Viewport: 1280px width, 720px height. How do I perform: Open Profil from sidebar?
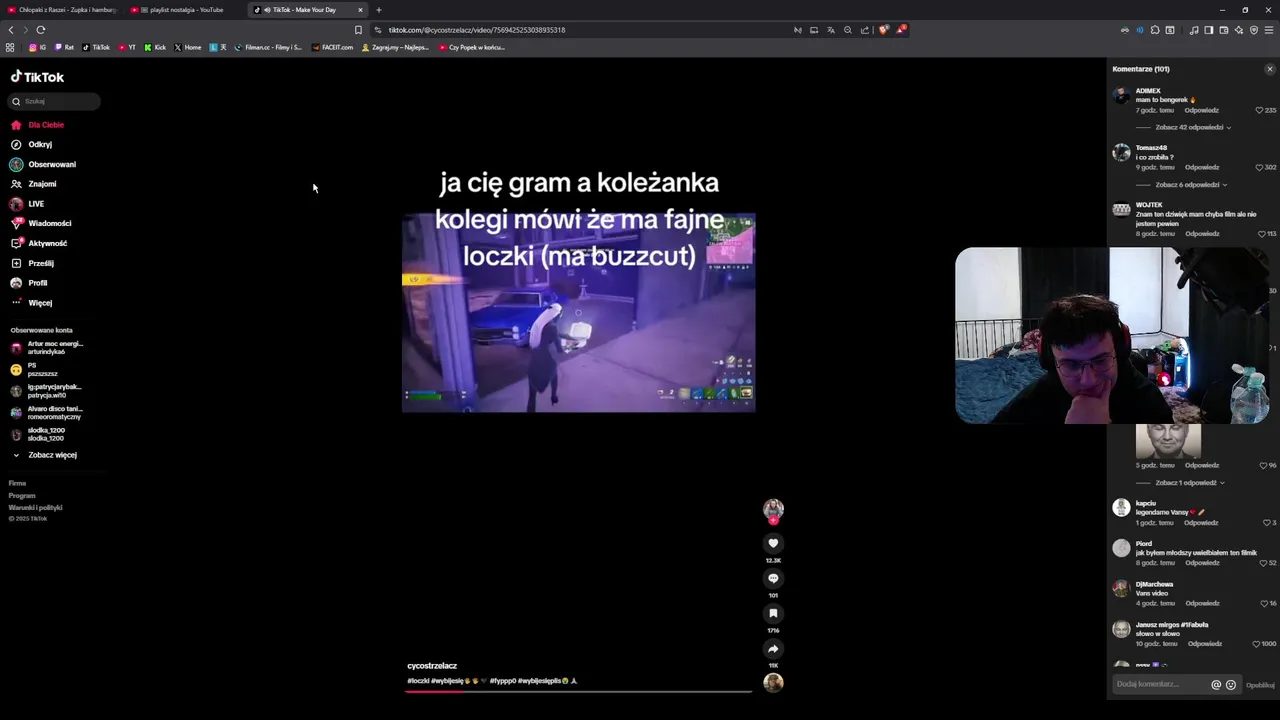pyautogui.click(x=29, y=283)
